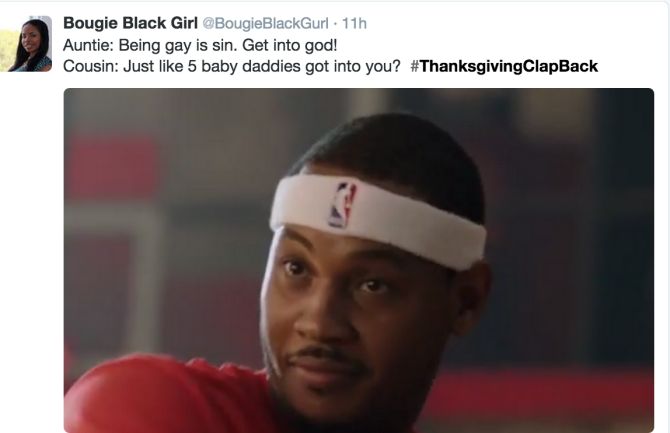Click empty space right of the 11h timestamp
Screen dimensions: 670x433
tap(513, 24)
